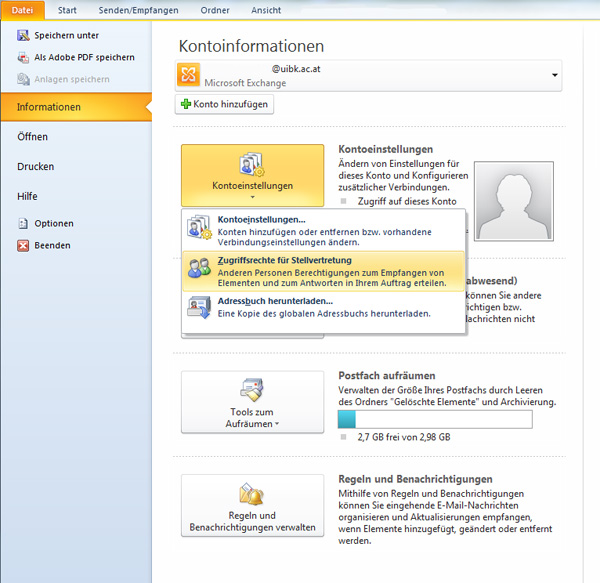Switch to the Ordner tab
The width and height of the screenshot is (600, 583).
[x=215, y=10]
